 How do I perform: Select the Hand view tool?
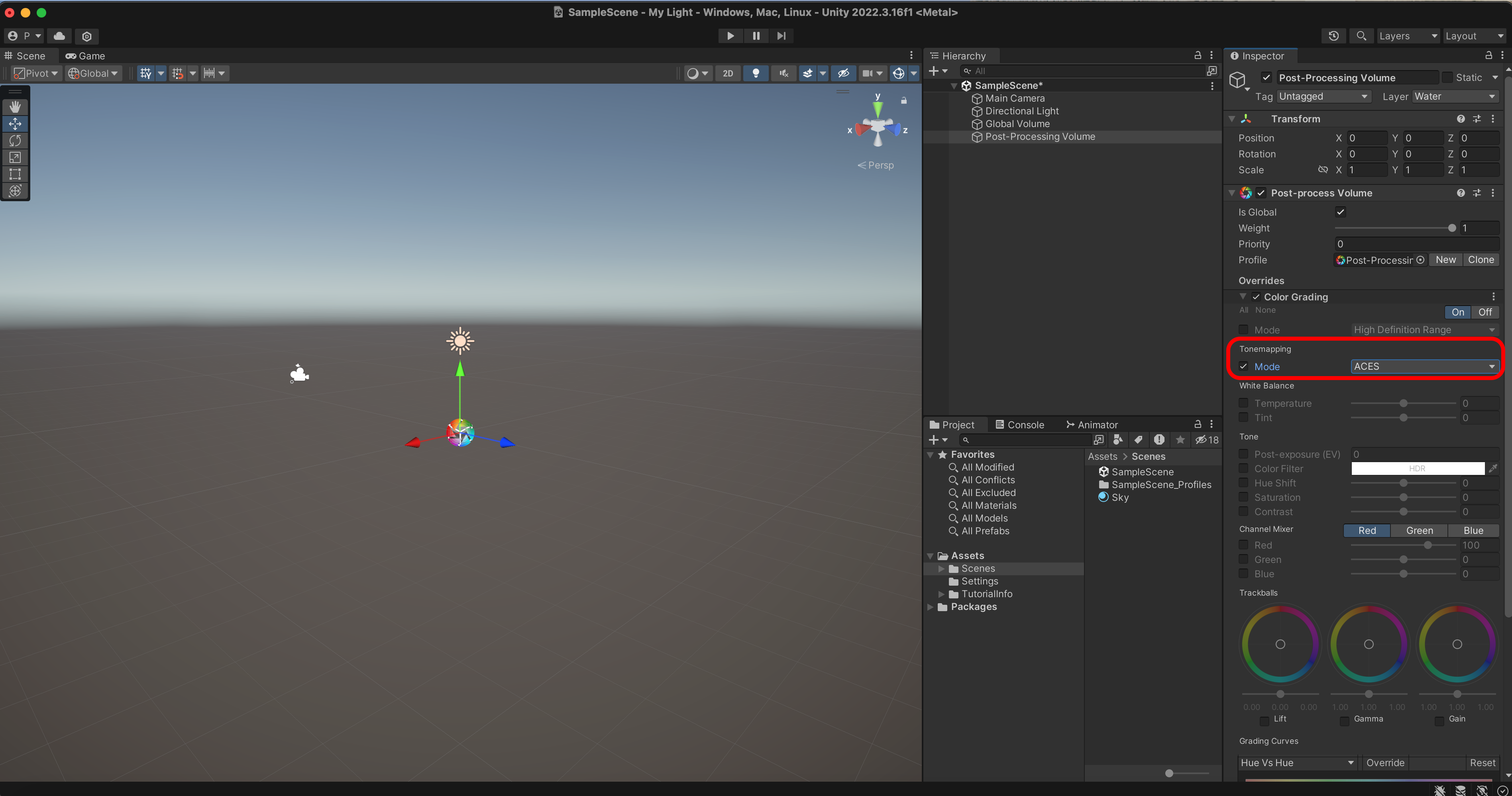coord(15,107)
